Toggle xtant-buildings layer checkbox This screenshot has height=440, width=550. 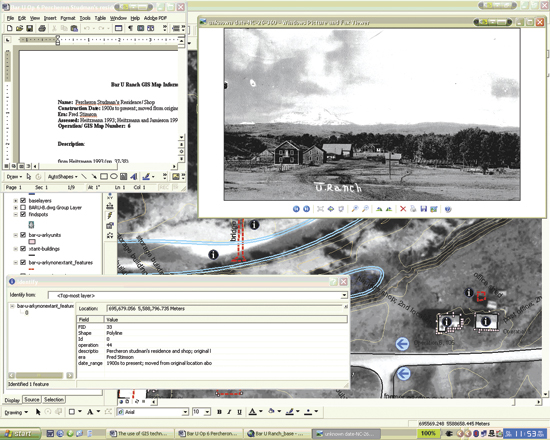click(x=23, y=249)
